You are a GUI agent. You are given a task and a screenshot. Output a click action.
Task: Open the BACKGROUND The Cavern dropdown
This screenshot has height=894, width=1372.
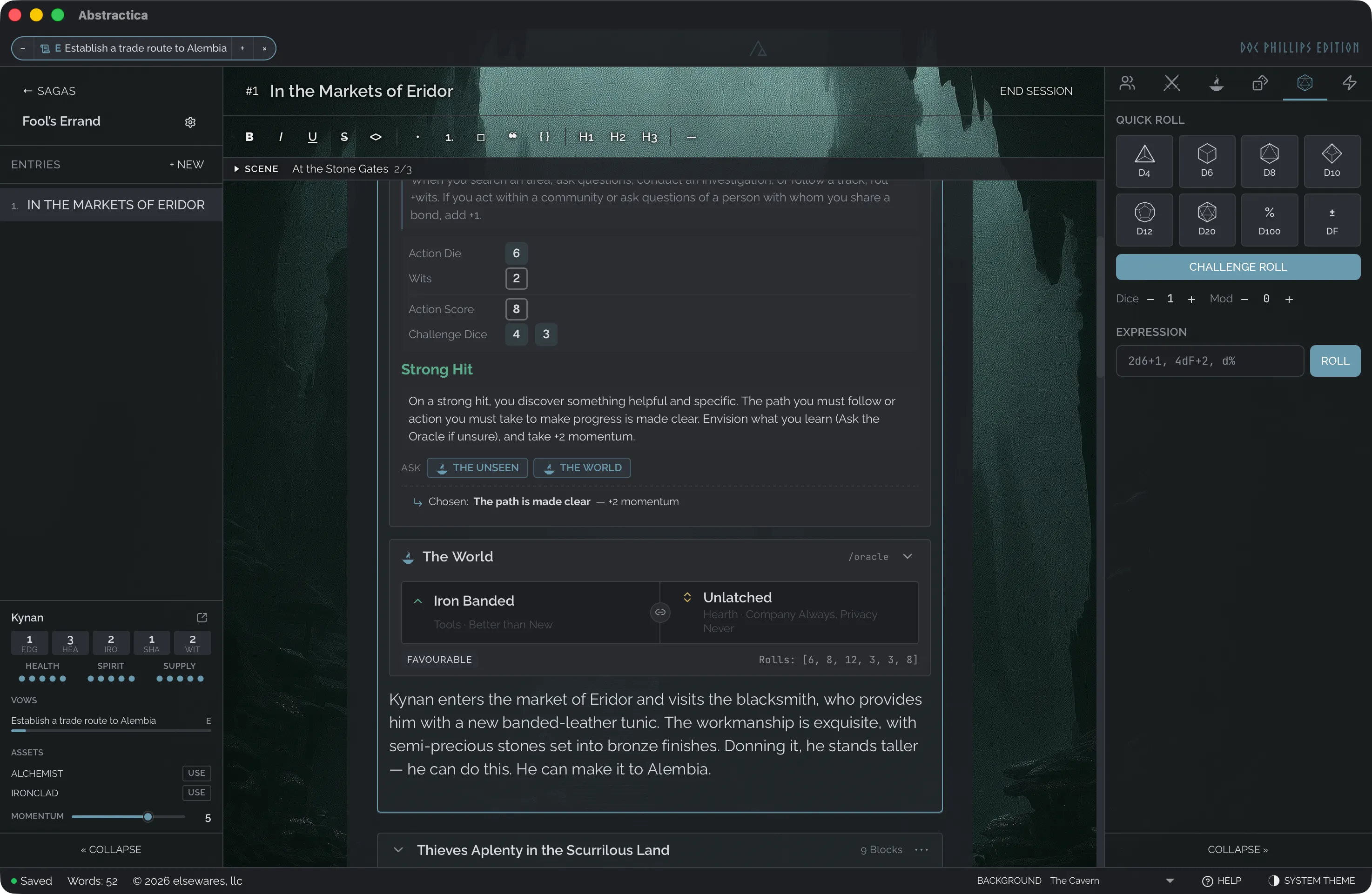[x=1113, y=881]
